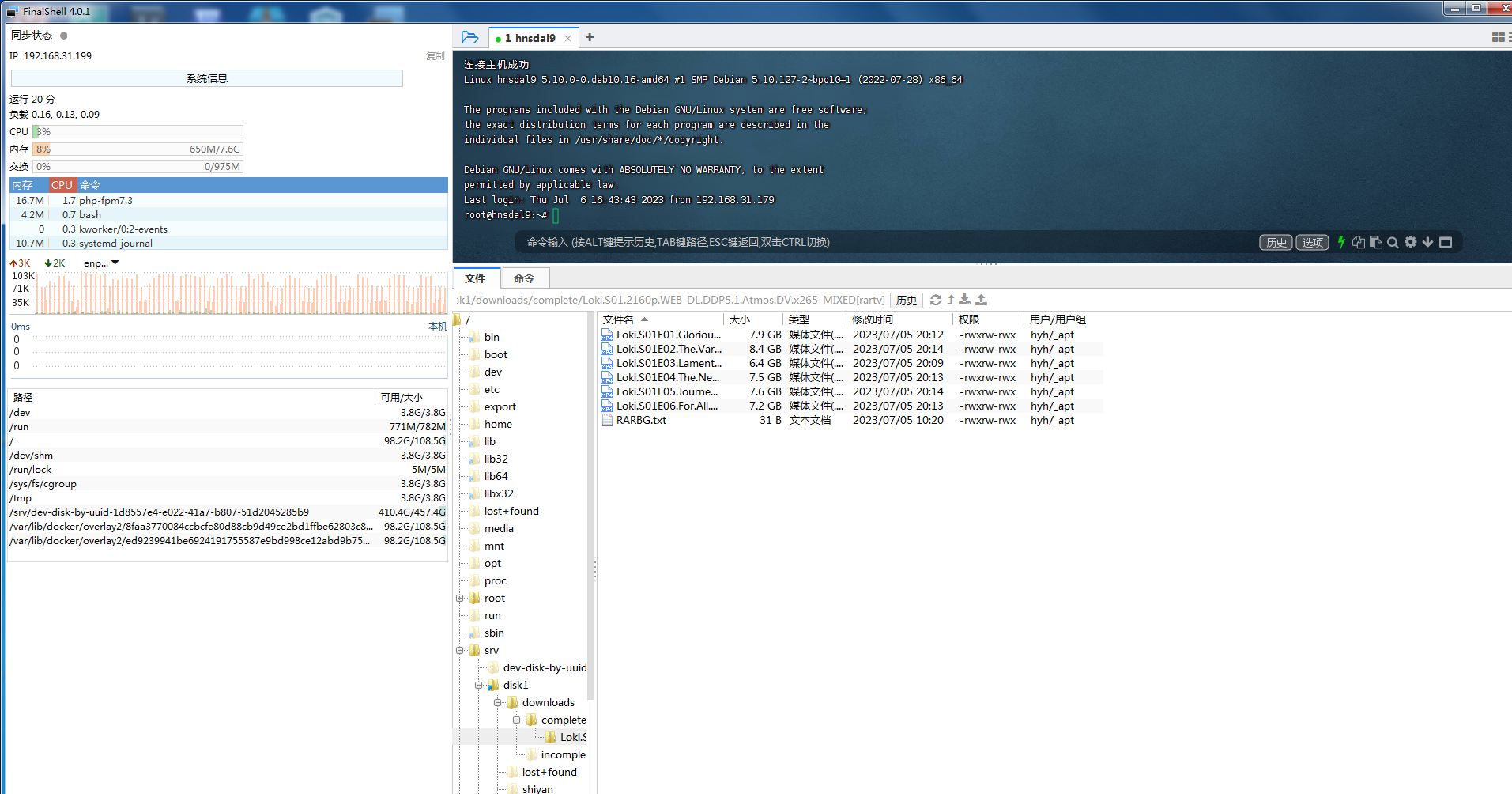
Task: Click the terminal search magnifier icon
Action: pos(1393,243)
